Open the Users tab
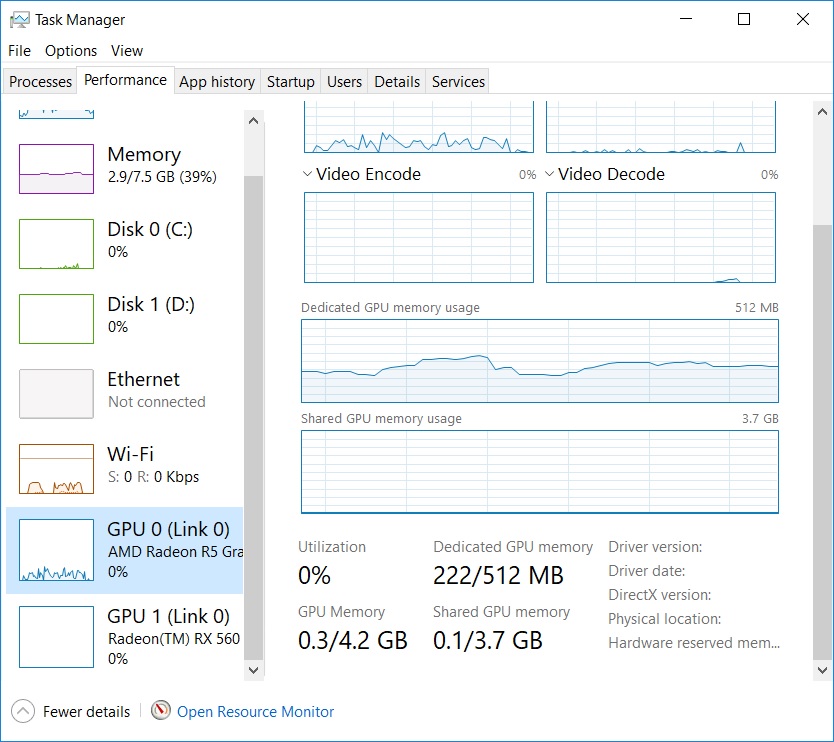The height and width of the screenshot is (742, 834). [344, 81]
